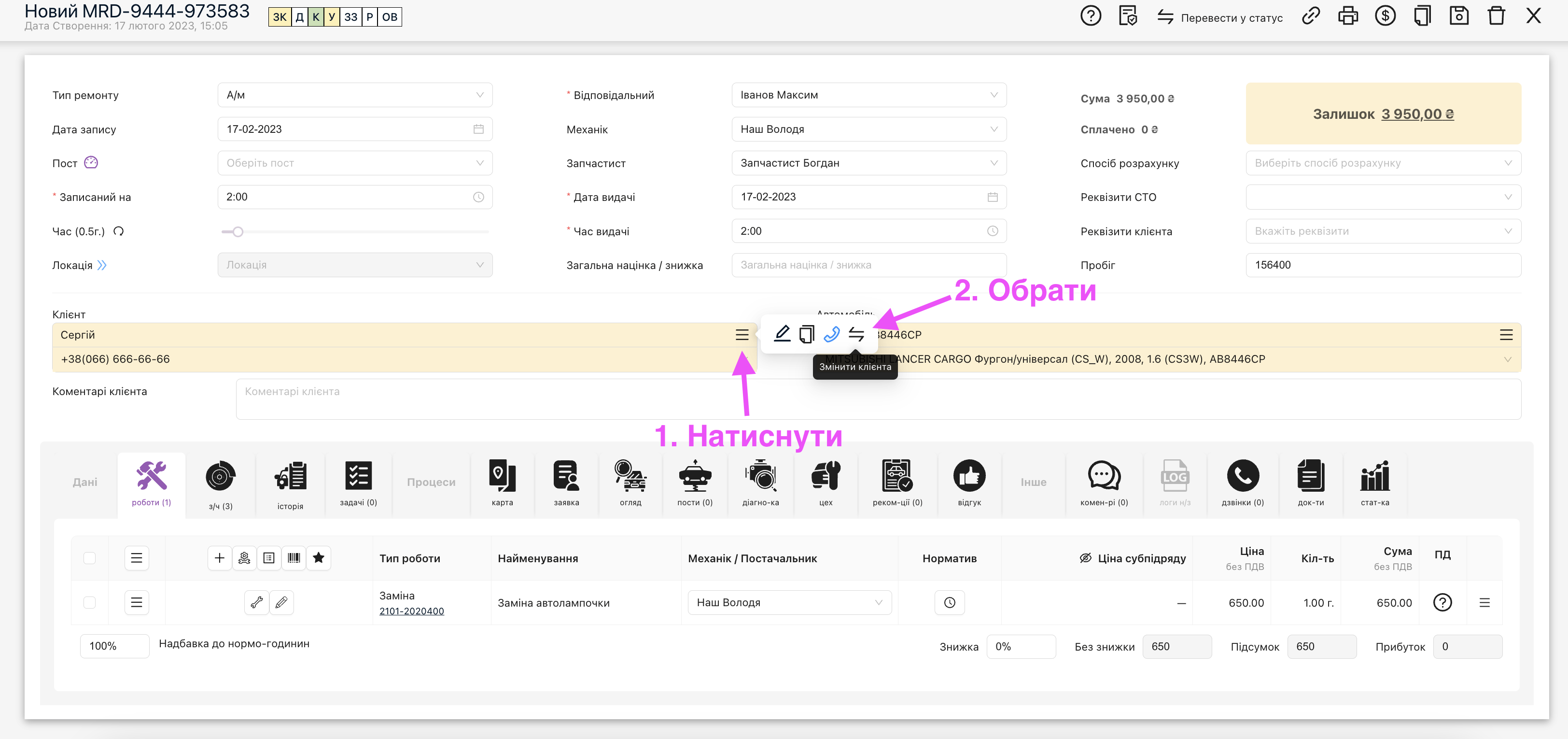Screen dimensions: 1568x739
Task: Open карта tab for location
Action: [501, 482]
